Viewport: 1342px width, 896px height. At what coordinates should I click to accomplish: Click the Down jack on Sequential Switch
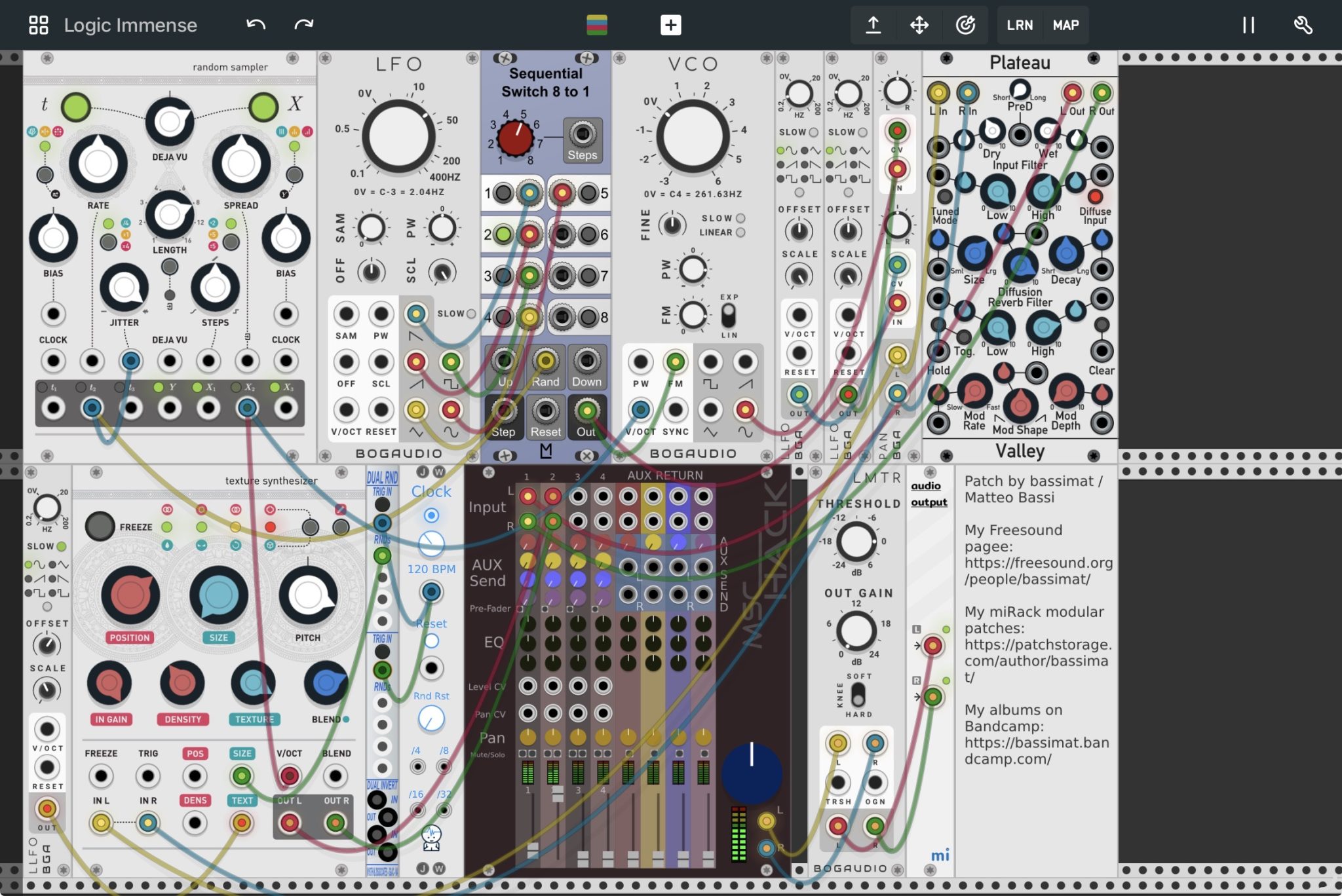(x=586, y=360)
